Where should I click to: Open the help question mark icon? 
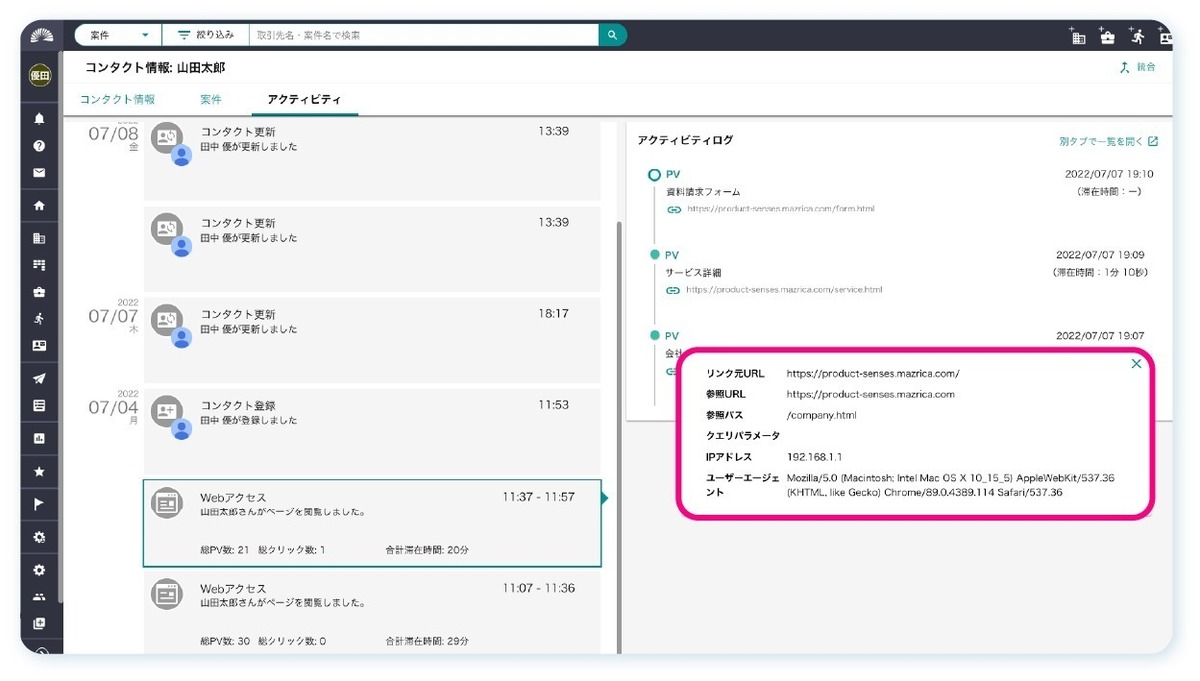coord(39,146)
